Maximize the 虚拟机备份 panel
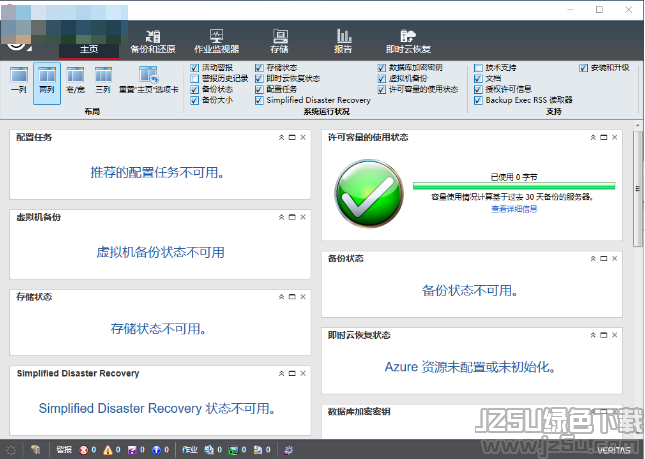 [292, 217]
